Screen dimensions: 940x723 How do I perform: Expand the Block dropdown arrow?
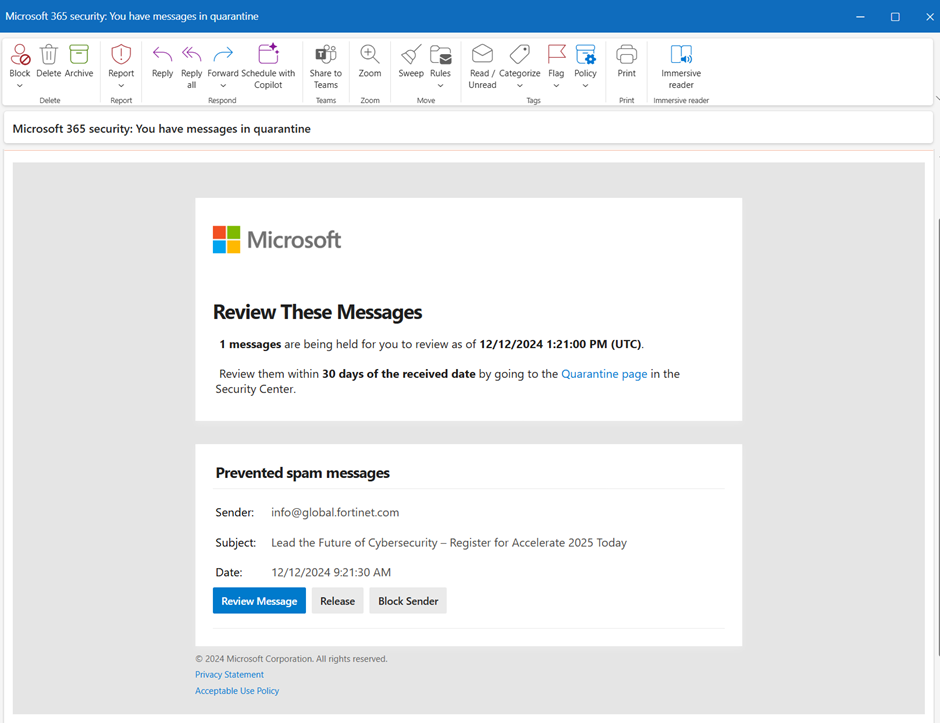[20, 86]
